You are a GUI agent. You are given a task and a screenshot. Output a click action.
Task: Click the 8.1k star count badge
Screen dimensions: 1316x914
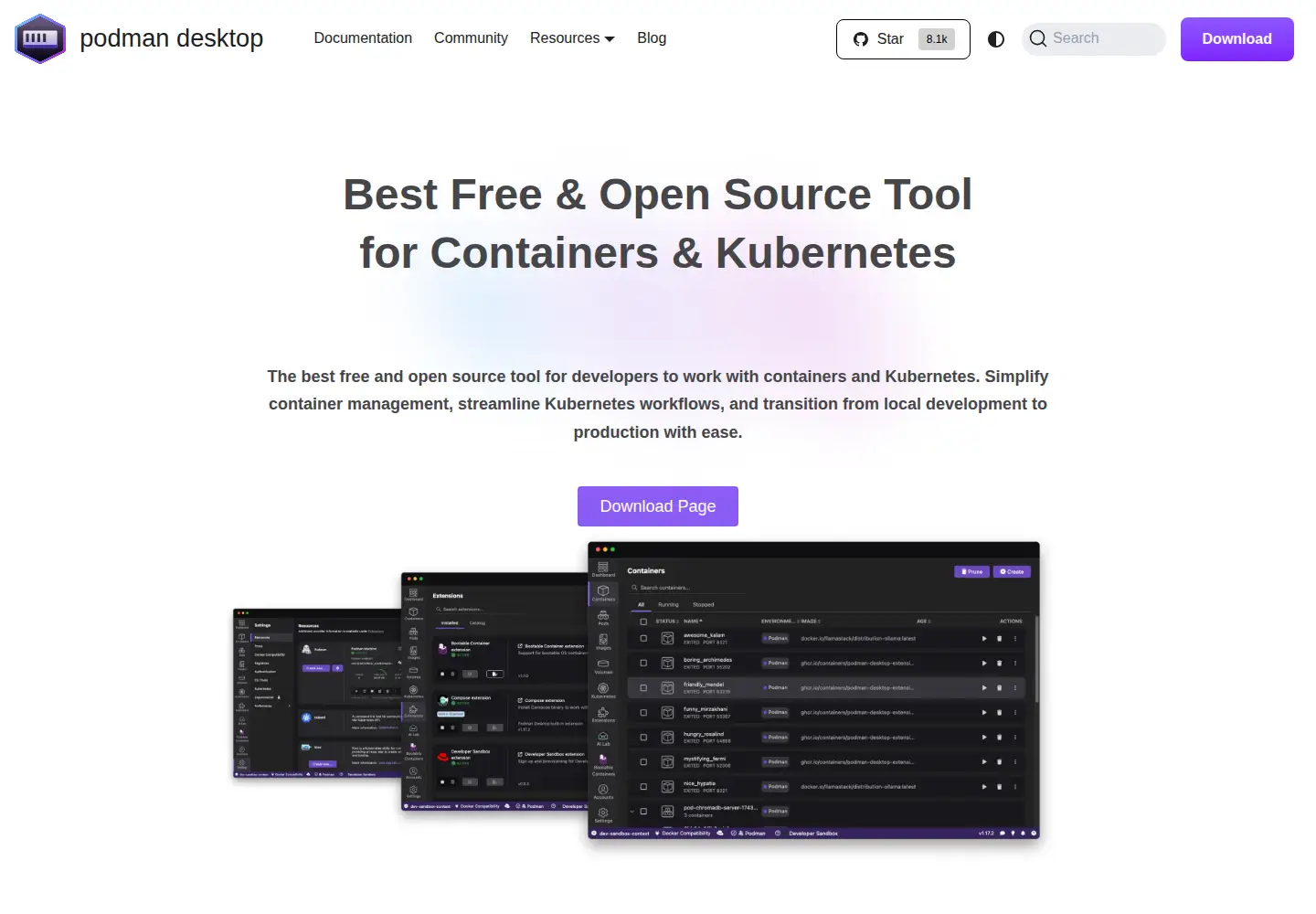click(937, 39)
